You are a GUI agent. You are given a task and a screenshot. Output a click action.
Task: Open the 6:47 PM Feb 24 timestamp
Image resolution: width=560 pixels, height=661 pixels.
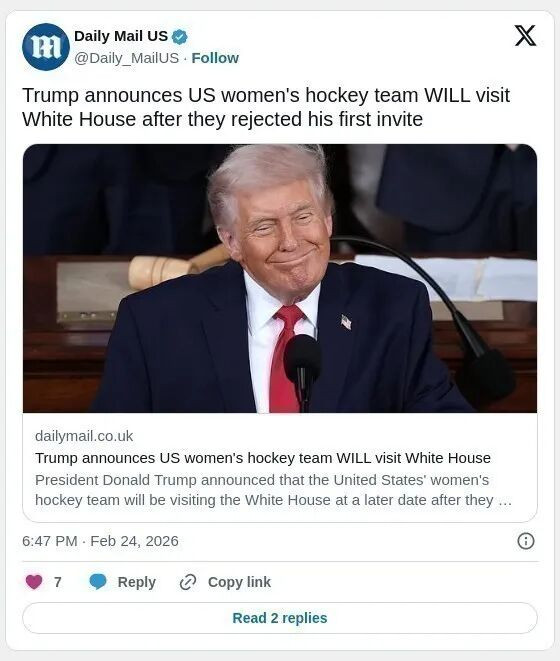[x=100, y=541]
